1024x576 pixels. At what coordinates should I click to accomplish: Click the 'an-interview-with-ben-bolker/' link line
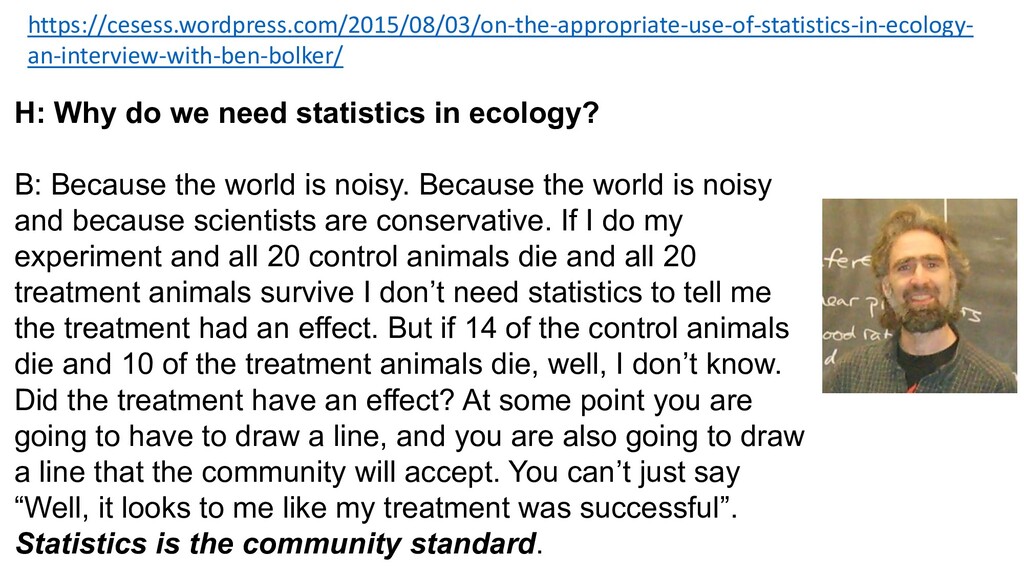185,56
